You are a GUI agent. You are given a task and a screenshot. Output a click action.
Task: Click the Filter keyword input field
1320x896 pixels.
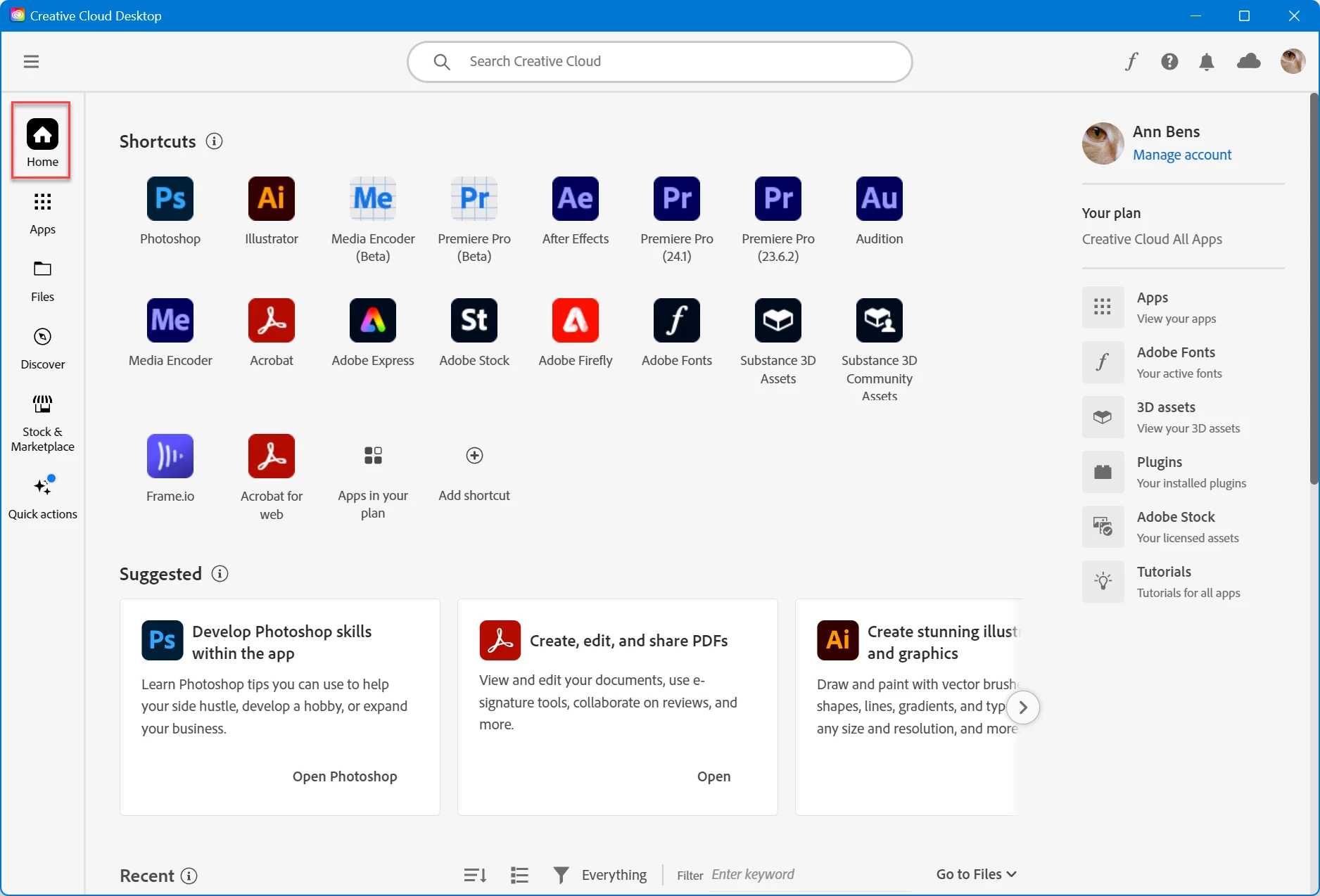[x=809, y=875]
